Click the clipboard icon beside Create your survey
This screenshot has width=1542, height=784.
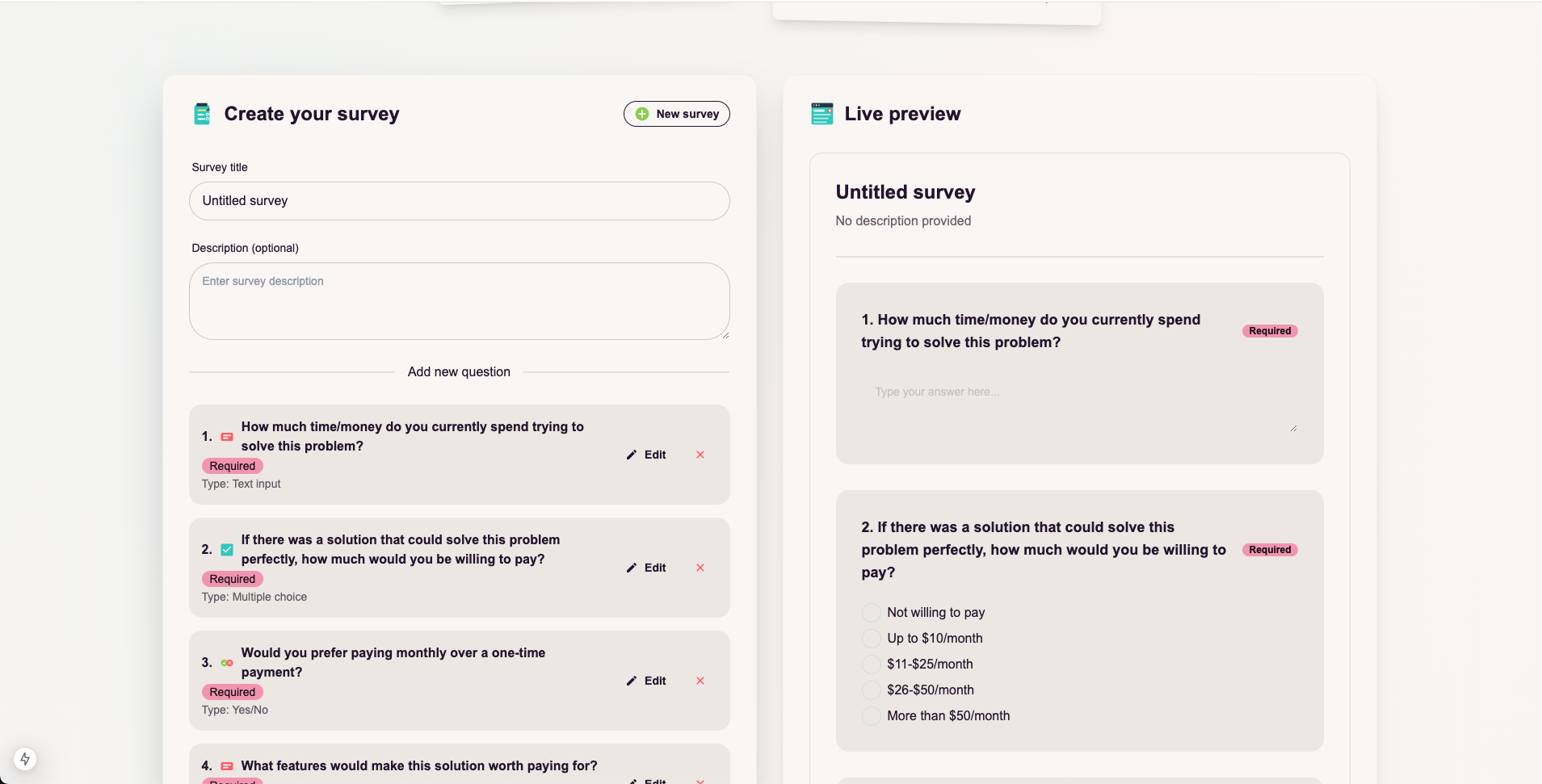tap(202, 114)
